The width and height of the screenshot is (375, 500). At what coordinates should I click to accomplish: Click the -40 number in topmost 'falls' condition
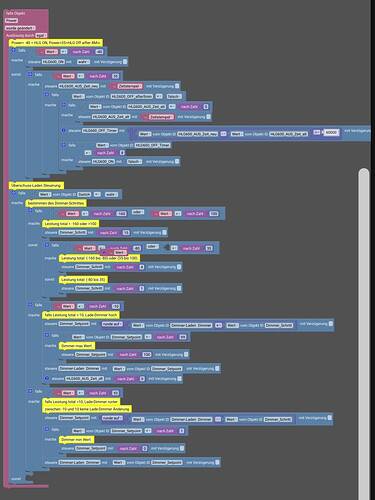[x=99, y=52]
